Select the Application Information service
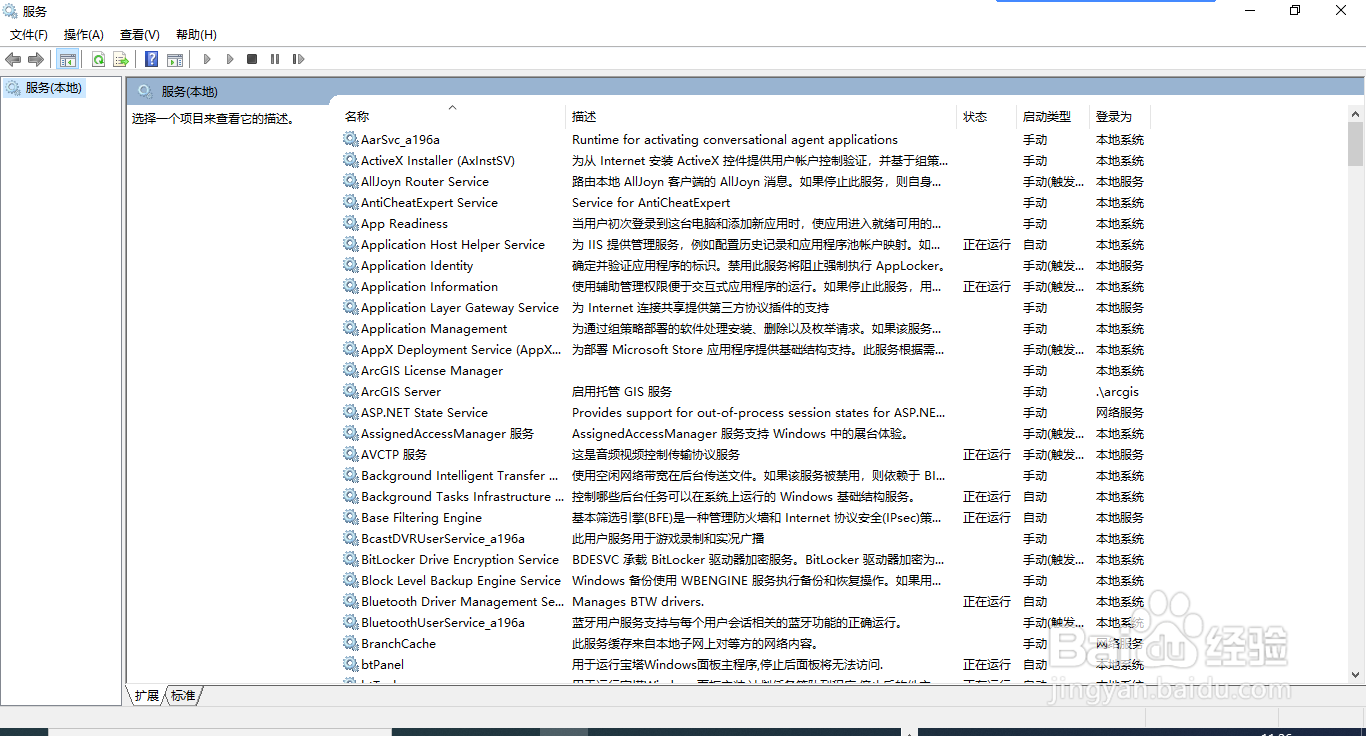The image size is (1366, 736). point(429,287)
